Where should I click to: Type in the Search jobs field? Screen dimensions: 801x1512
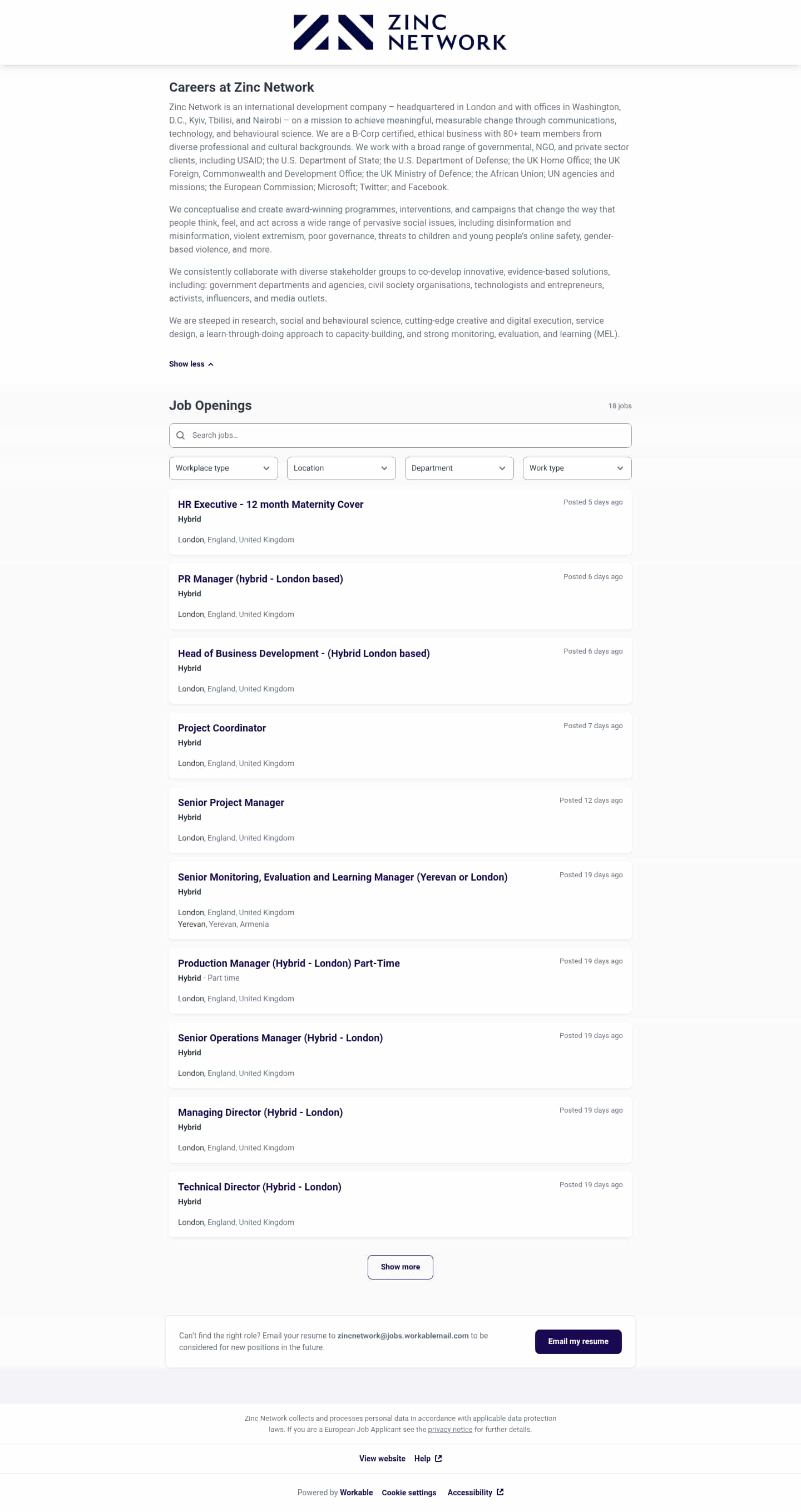405,436
